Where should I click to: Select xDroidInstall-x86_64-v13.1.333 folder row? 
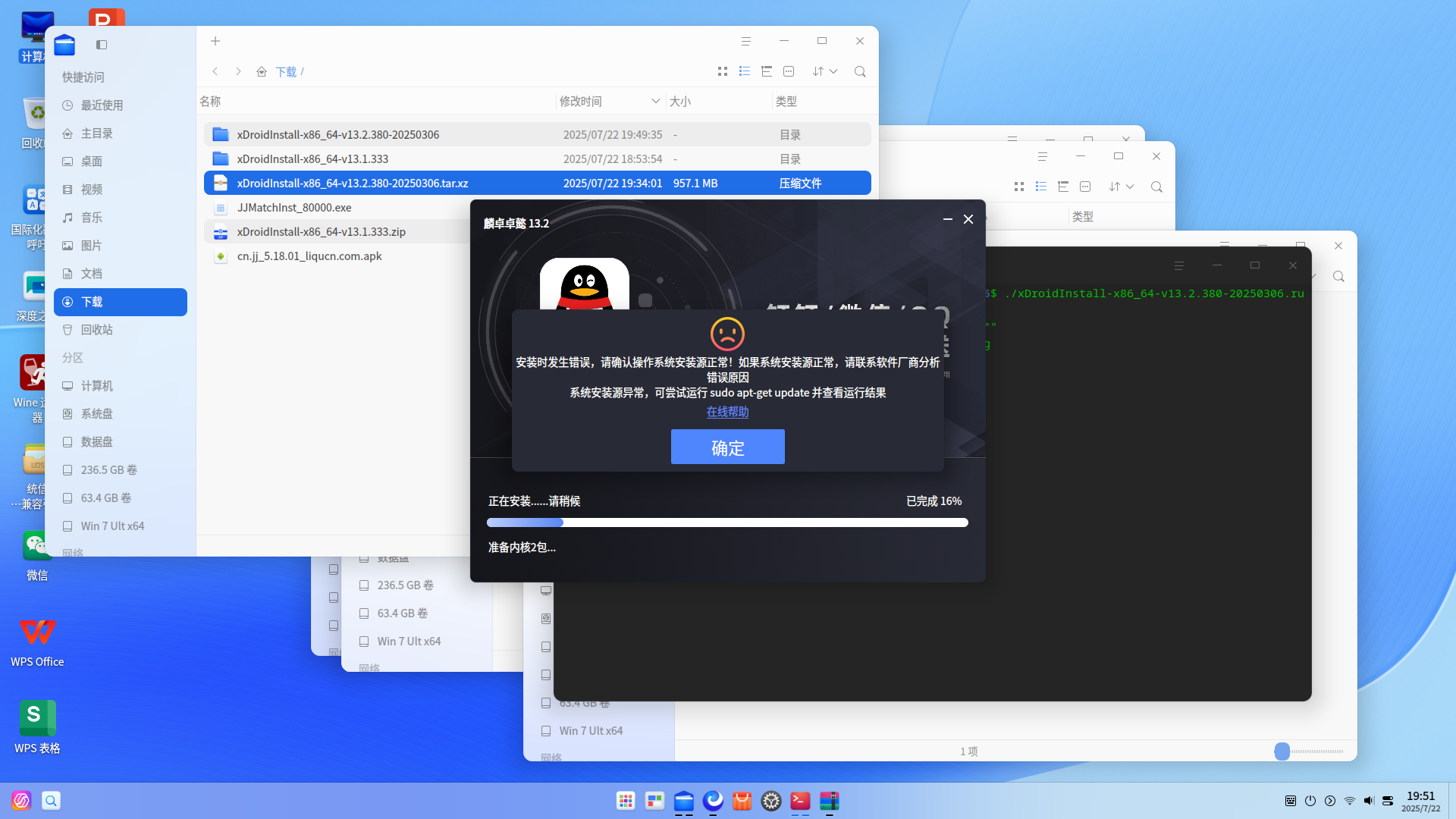(x=537, y=158)
